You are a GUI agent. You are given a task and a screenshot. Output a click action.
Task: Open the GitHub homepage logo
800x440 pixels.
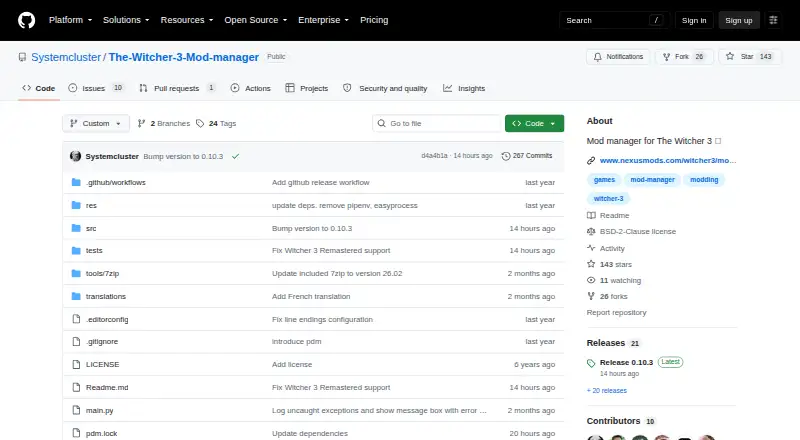(x=27, y=20)
